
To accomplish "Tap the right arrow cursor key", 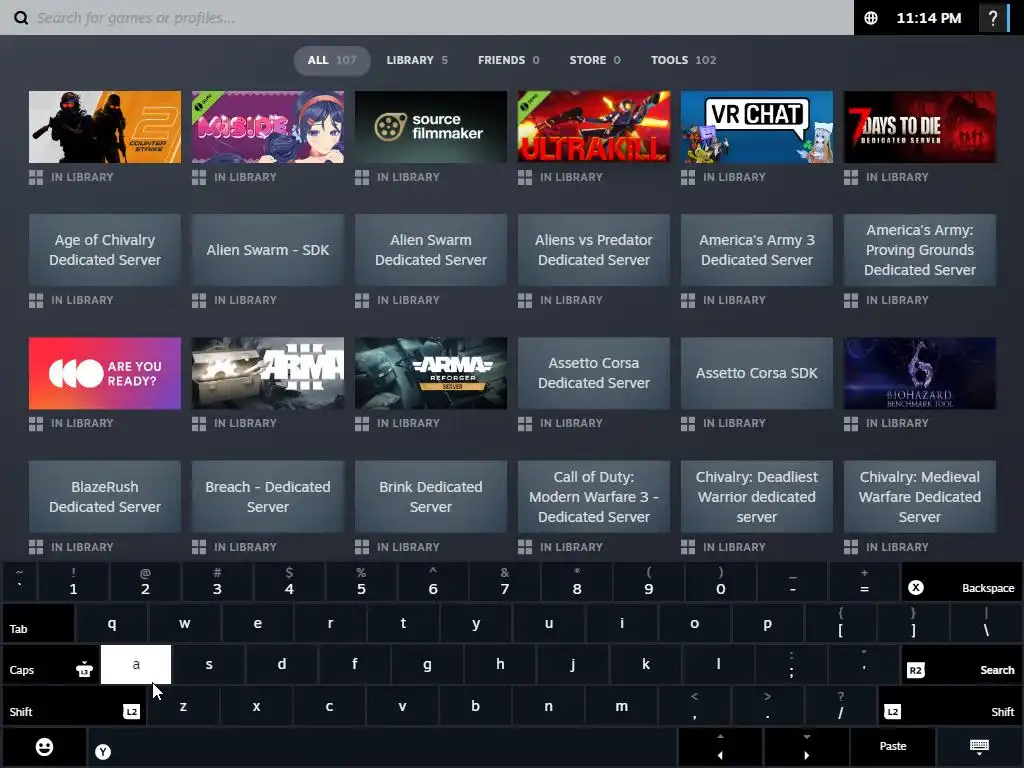I will pyautogui.click(x=807, y=746).
